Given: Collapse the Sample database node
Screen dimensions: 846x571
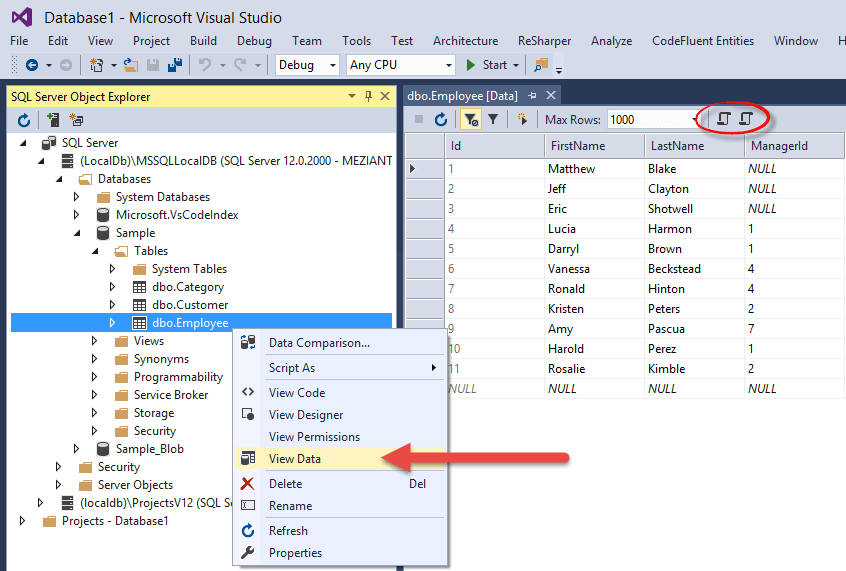Looking at the screenshot, I should pos(77,233).
